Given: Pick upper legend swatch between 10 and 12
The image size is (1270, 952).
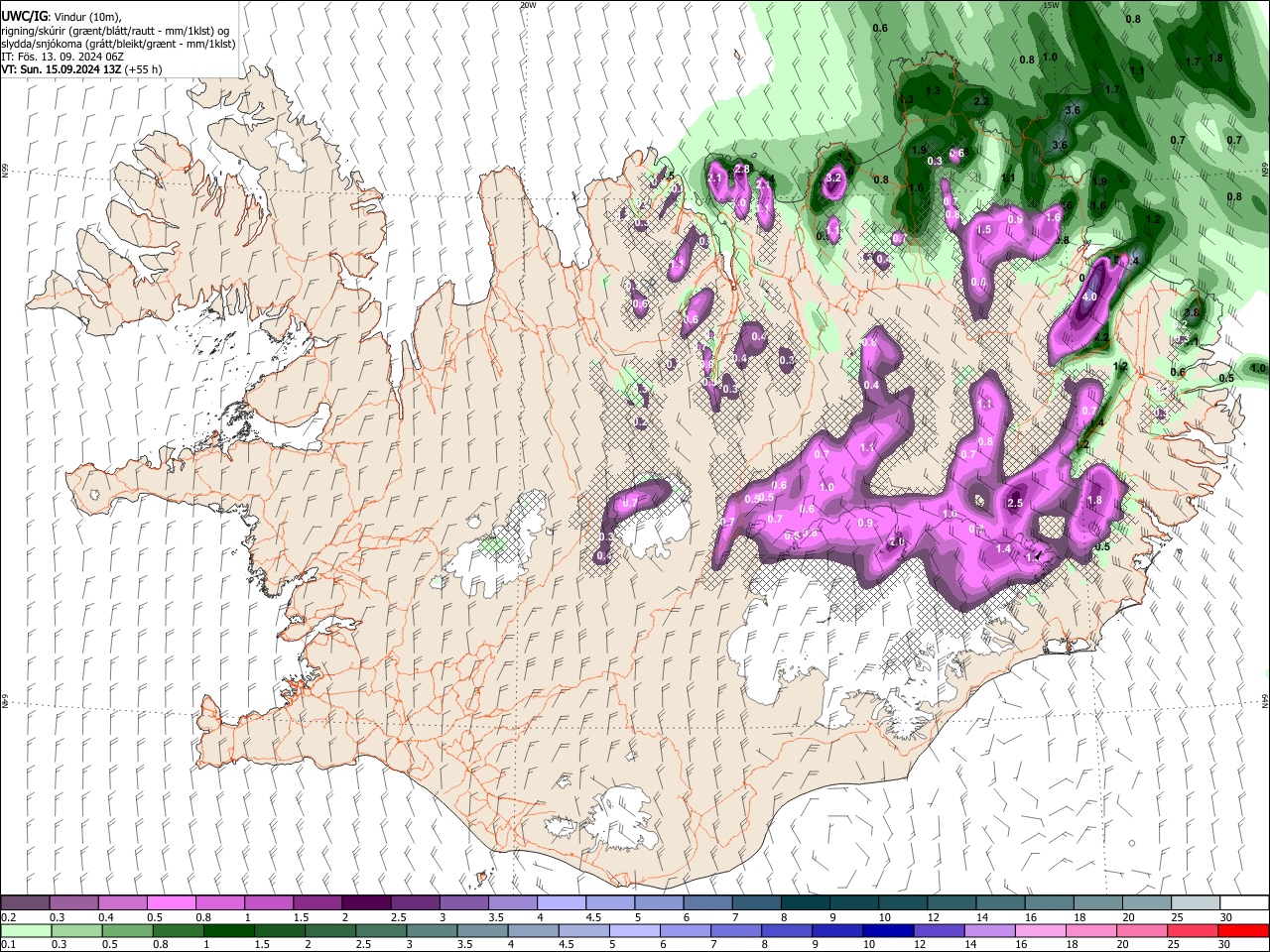Looking at the screenshot, I should coord(902,902).
